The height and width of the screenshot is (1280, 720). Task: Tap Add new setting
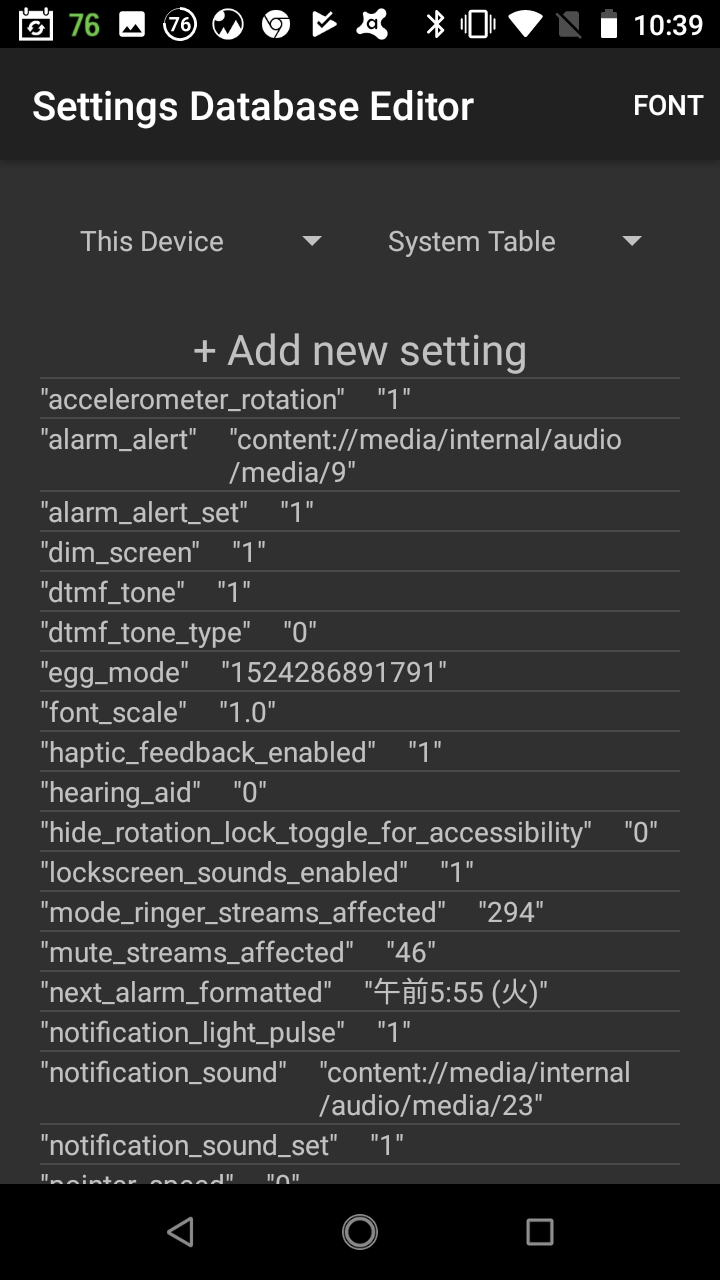pyautogui.click(x=360, y=350)
